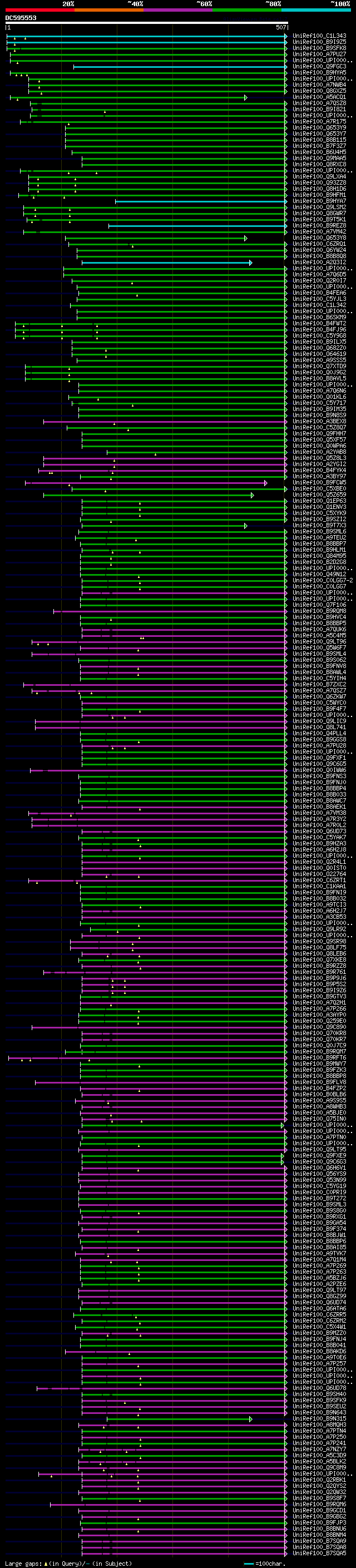Viewport: 356px width, 1568px height.
Task: Click the label UniRef100_B9SH40
Action: tap(319, 1394)
